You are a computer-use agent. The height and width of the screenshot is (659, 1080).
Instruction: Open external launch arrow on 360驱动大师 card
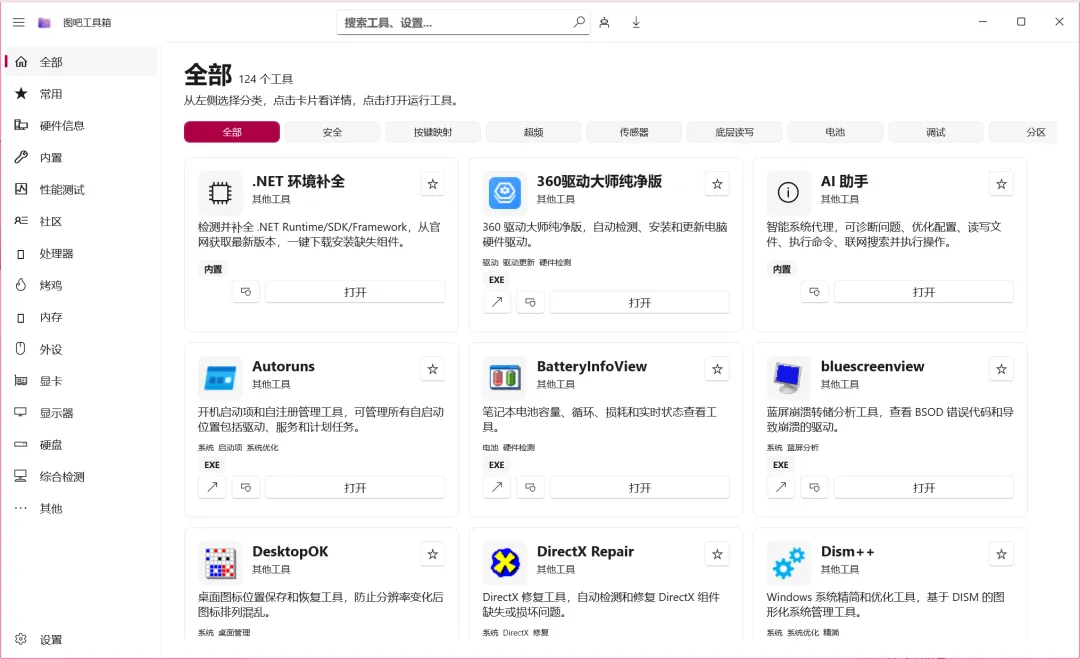point(497,302)
